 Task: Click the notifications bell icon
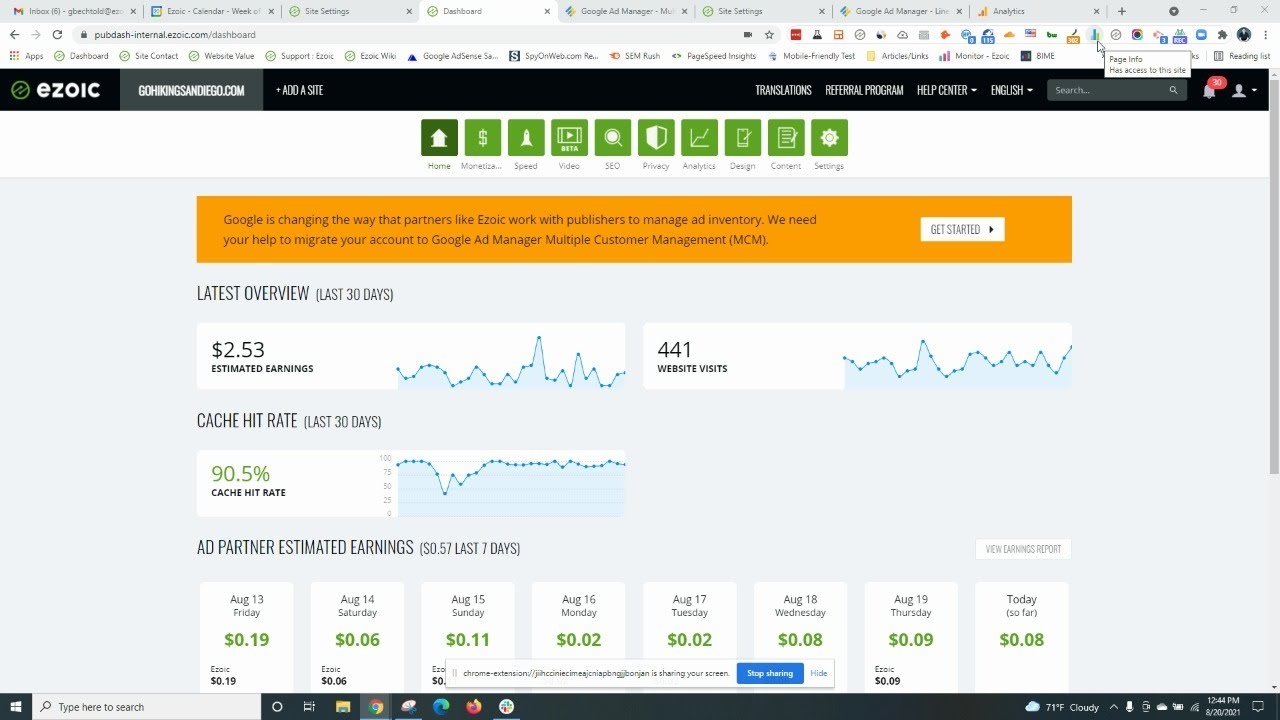tap(1209, 90)
